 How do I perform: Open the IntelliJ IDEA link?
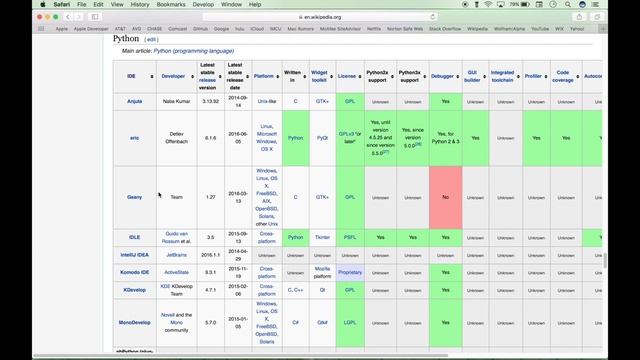point(135,255)
